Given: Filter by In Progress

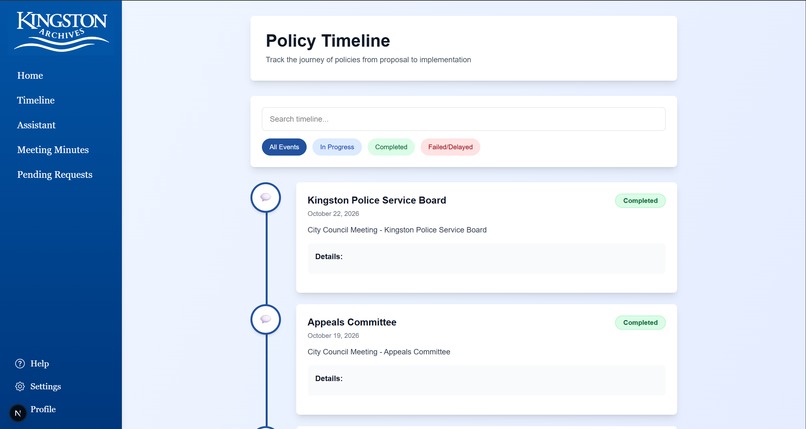Looking at the screenshot, I should click(x=337, y=147).
